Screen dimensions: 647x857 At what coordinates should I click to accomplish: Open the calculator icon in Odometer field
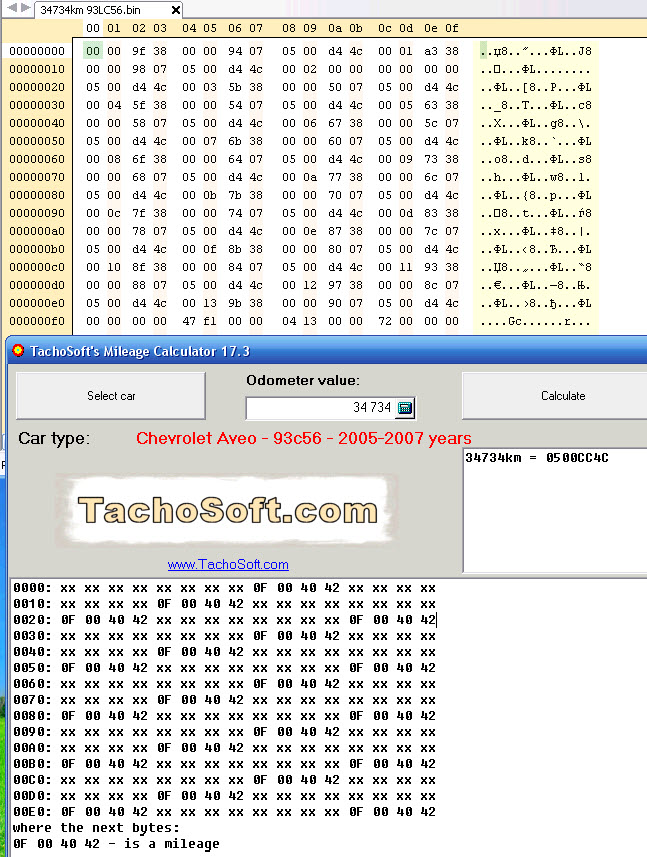click(404, 408)
